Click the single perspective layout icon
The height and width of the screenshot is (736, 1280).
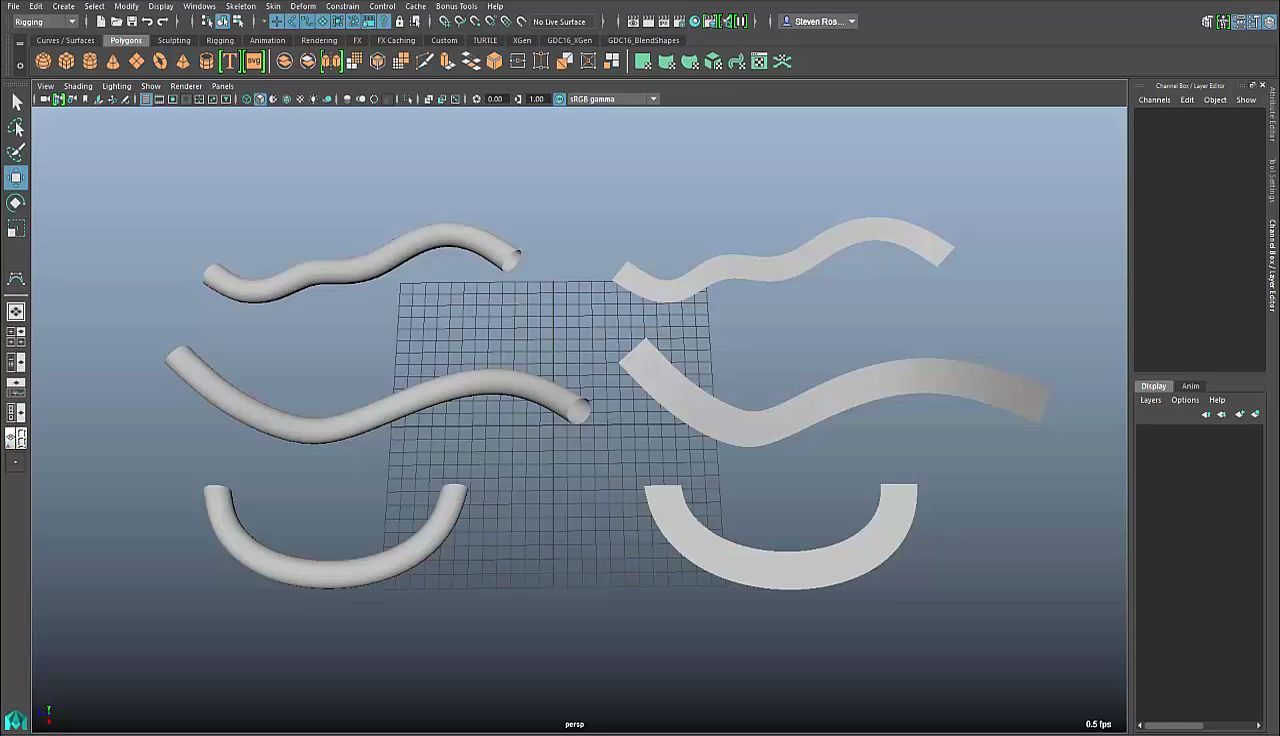(16, 312)
